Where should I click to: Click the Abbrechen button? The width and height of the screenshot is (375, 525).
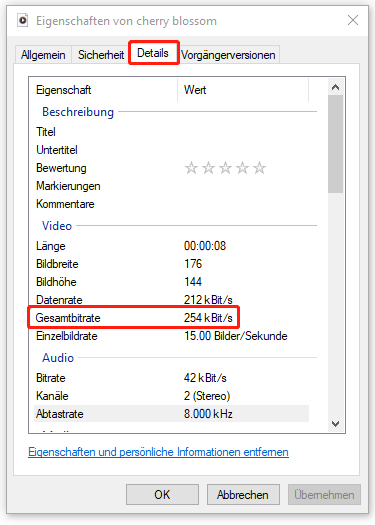coord(243,494)
